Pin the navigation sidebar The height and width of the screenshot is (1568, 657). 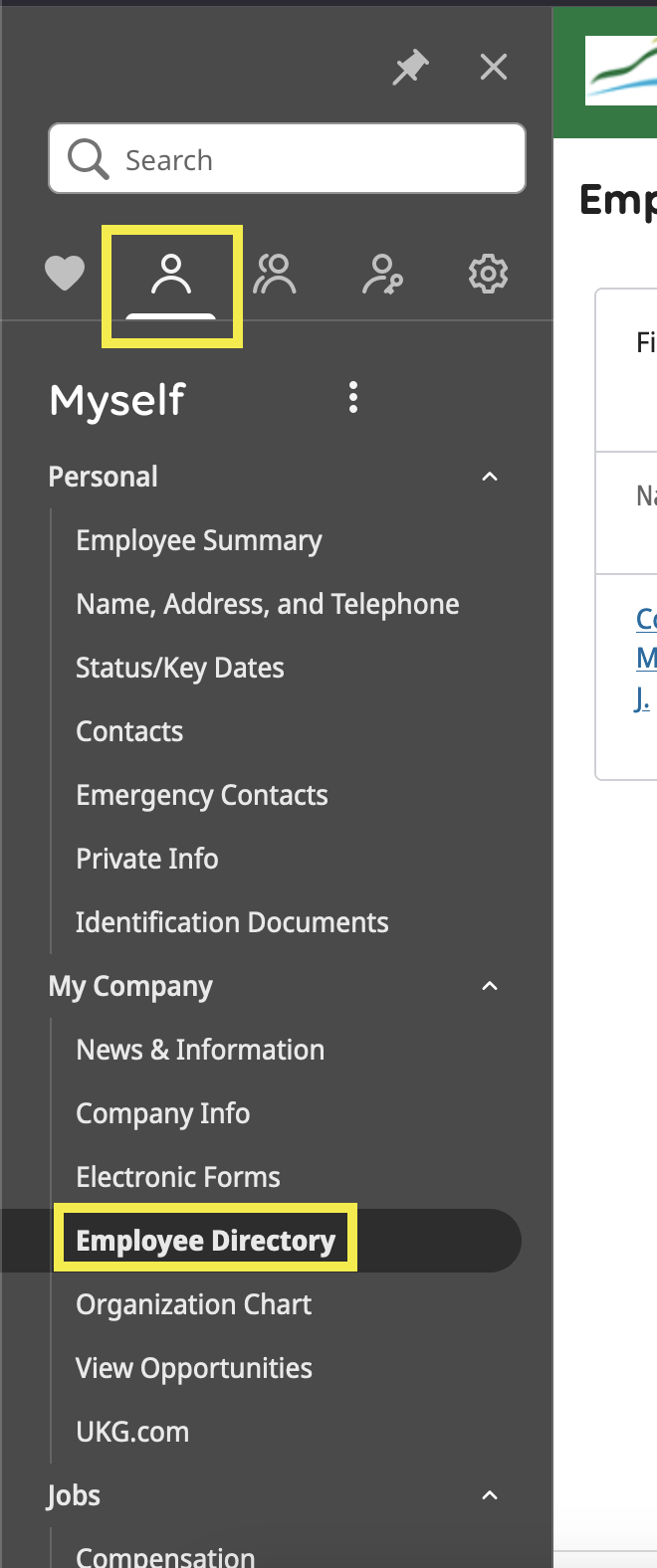410,67
